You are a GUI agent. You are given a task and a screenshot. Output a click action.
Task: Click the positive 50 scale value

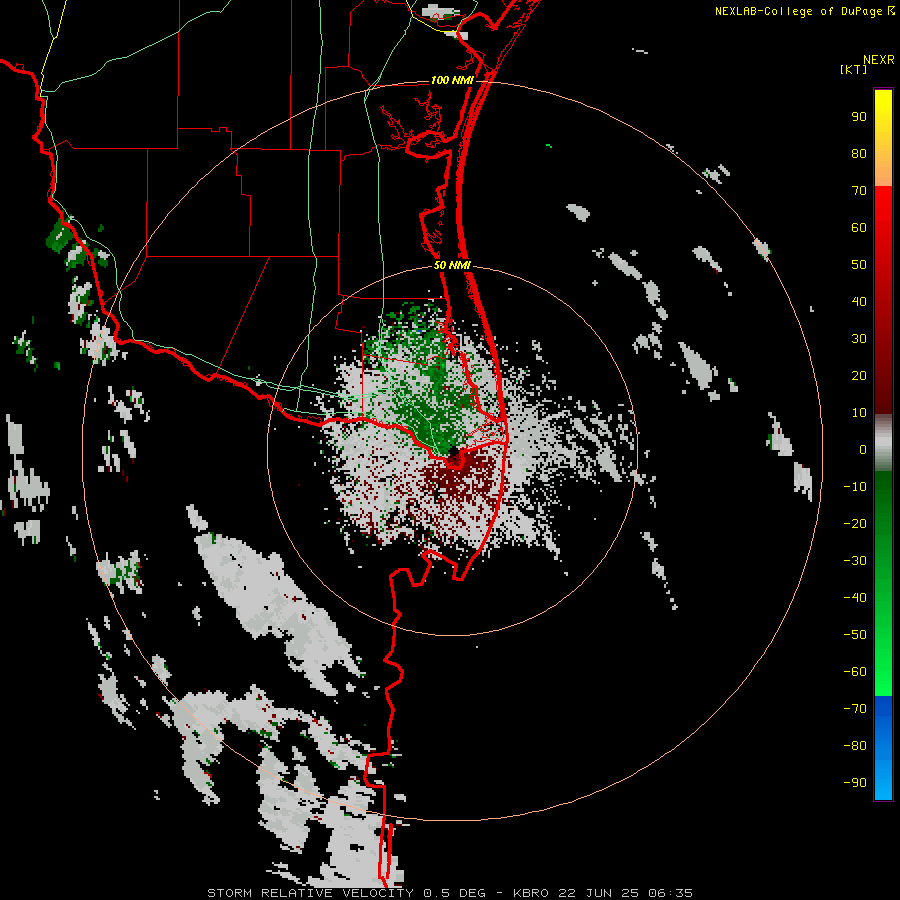(859, 265)
